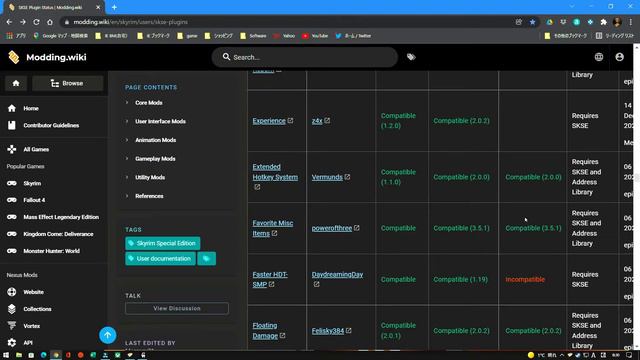The width and height of the screenshot is (640, 360).
Task: Click the browser forward arrow
Action: click(x=23, y=22)
